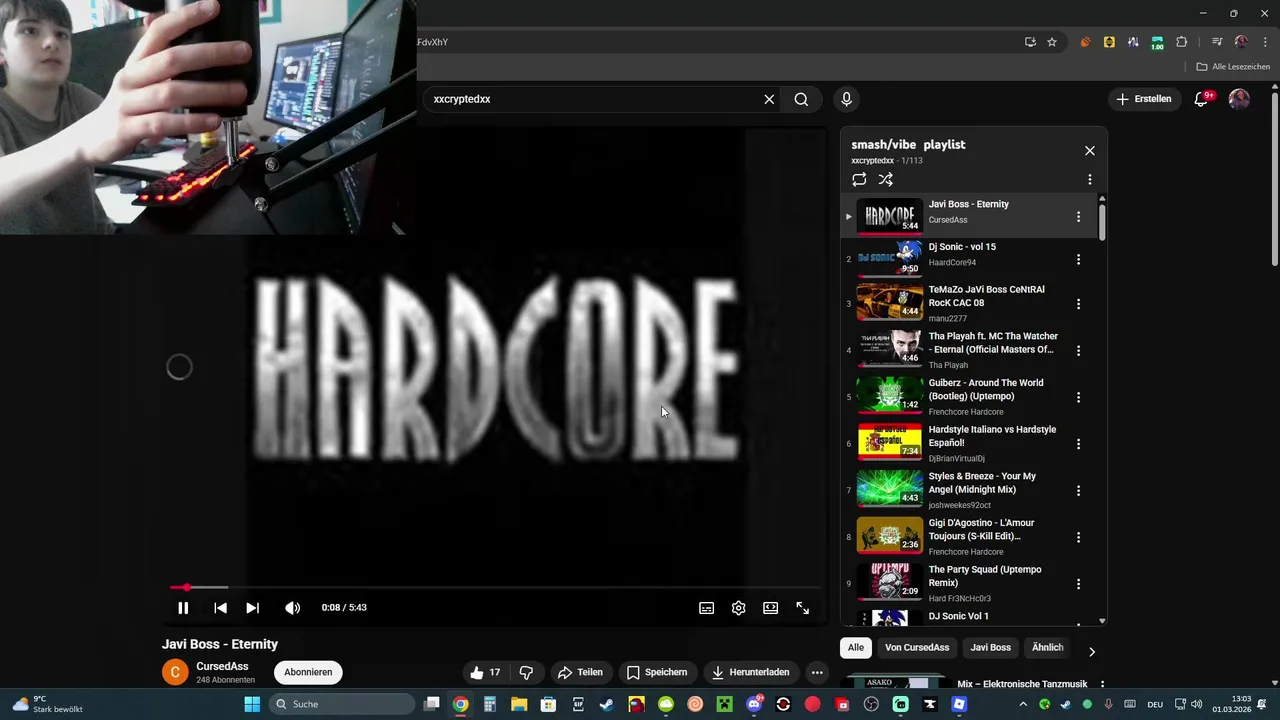The width and height of the screenshot is (1280, 720).
Task: Toggle subtitles/captions in the player
Action: [706, 608]
